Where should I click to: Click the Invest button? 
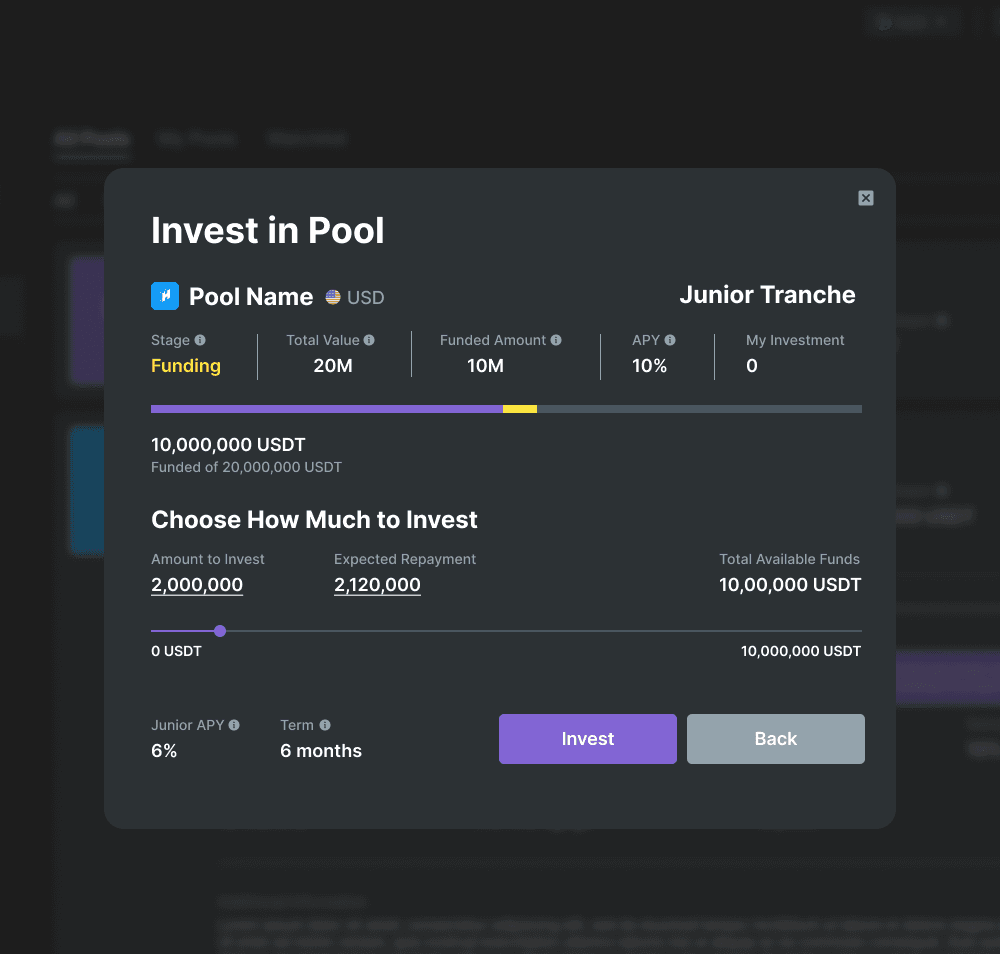click(587, 738)
